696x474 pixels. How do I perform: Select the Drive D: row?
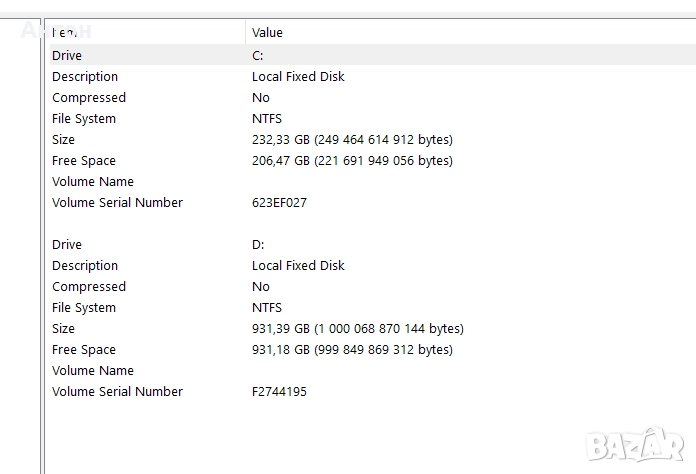tap(67, 245)
